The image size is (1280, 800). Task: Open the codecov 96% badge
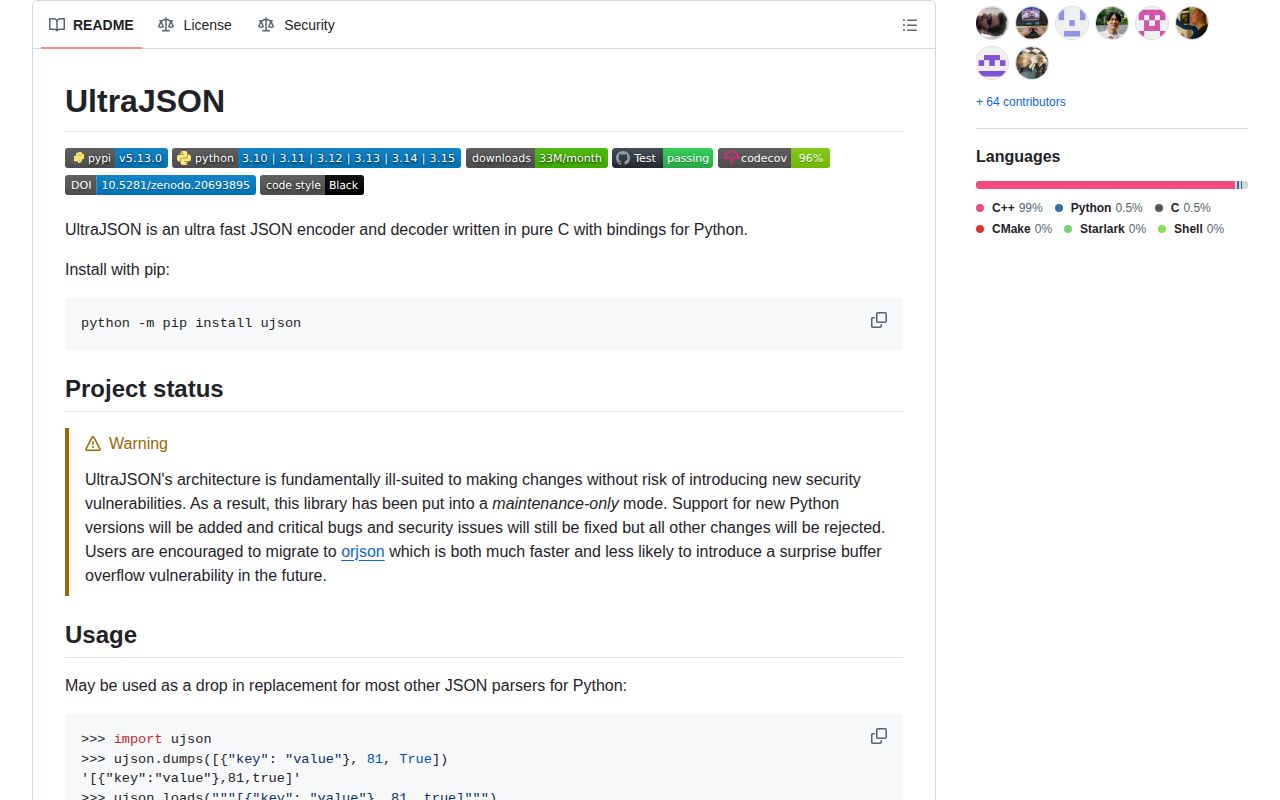tap(774, 158)
